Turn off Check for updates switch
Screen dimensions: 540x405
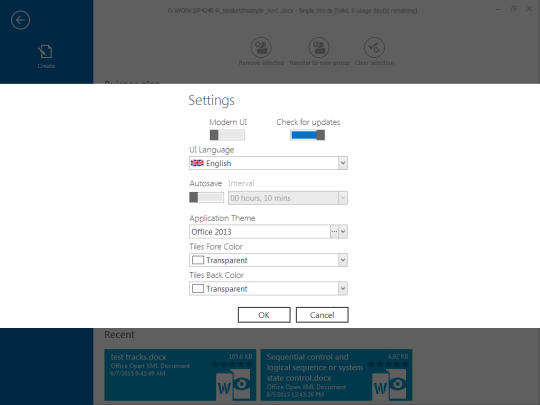308,135
